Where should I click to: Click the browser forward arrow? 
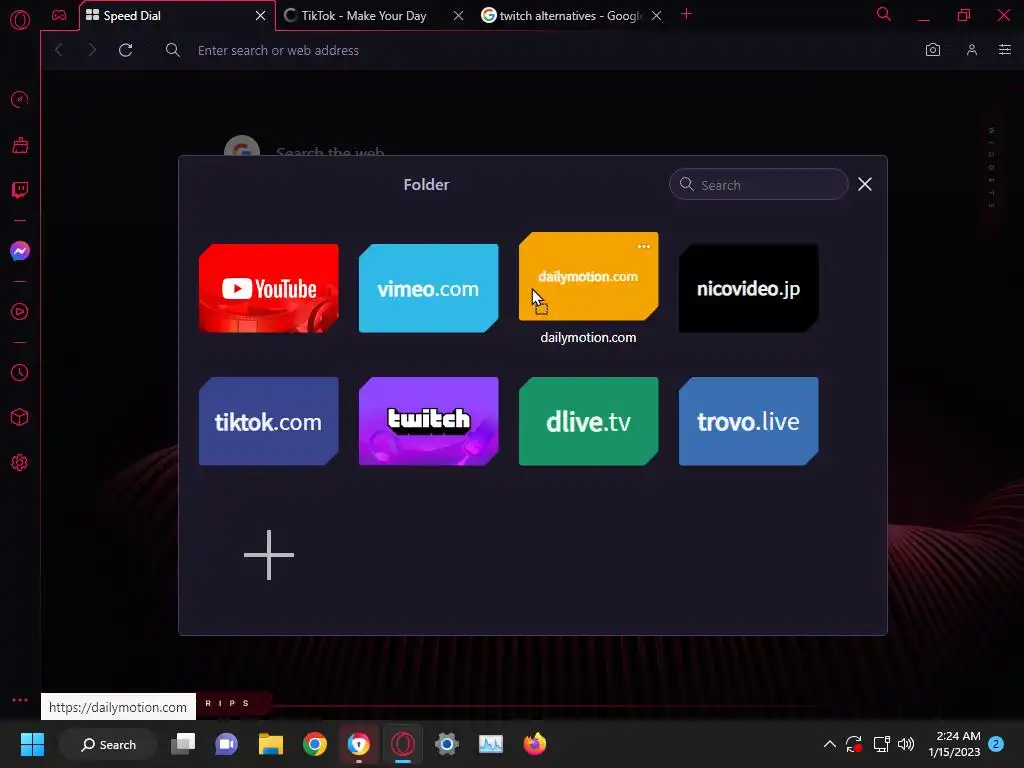(x=91, y=50)
